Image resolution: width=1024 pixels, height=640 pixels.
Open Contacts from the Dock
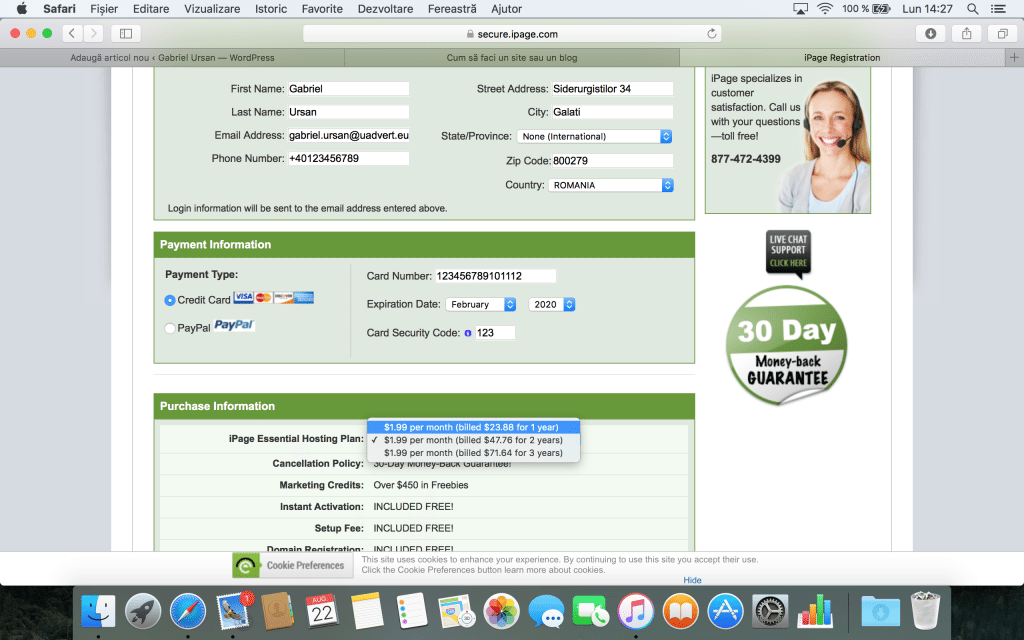[x=278, y=613]
